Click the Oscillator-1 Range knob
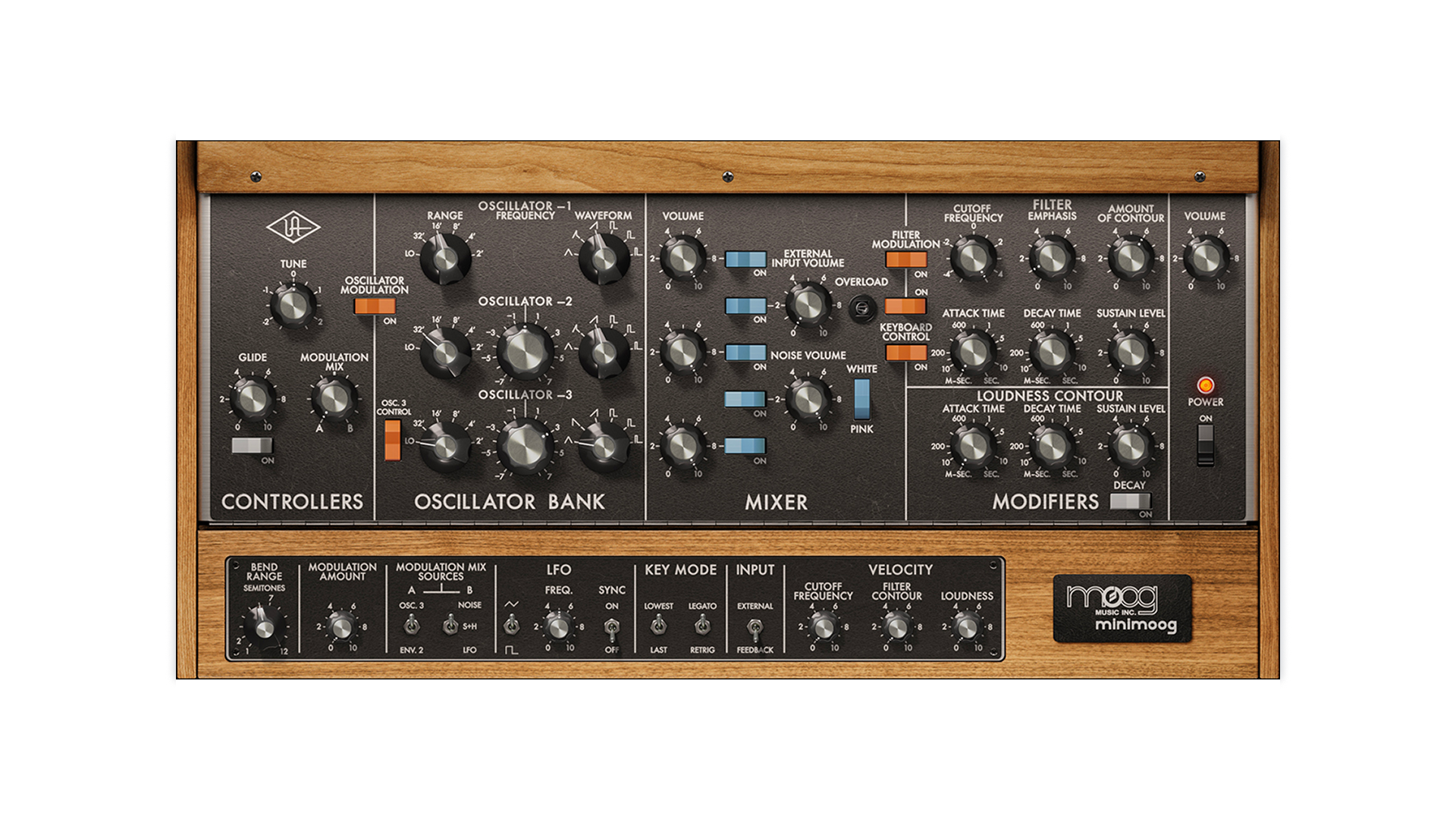 tap(446, 258)
